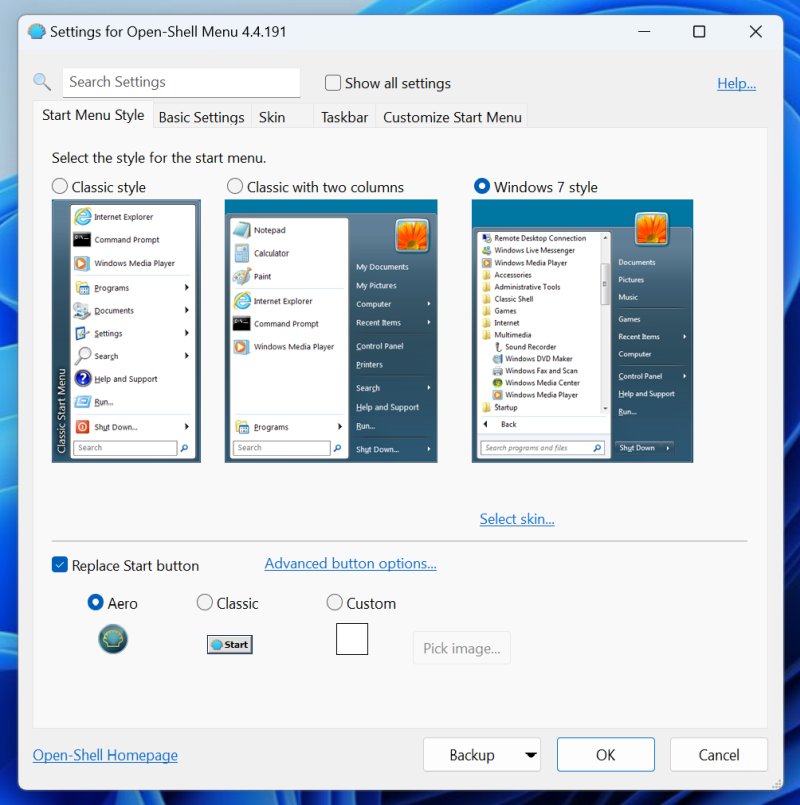Image resolution: width=800 pixels, height=805 pixels.
Task: Open the Select skin link
Action: coord(517,519)
